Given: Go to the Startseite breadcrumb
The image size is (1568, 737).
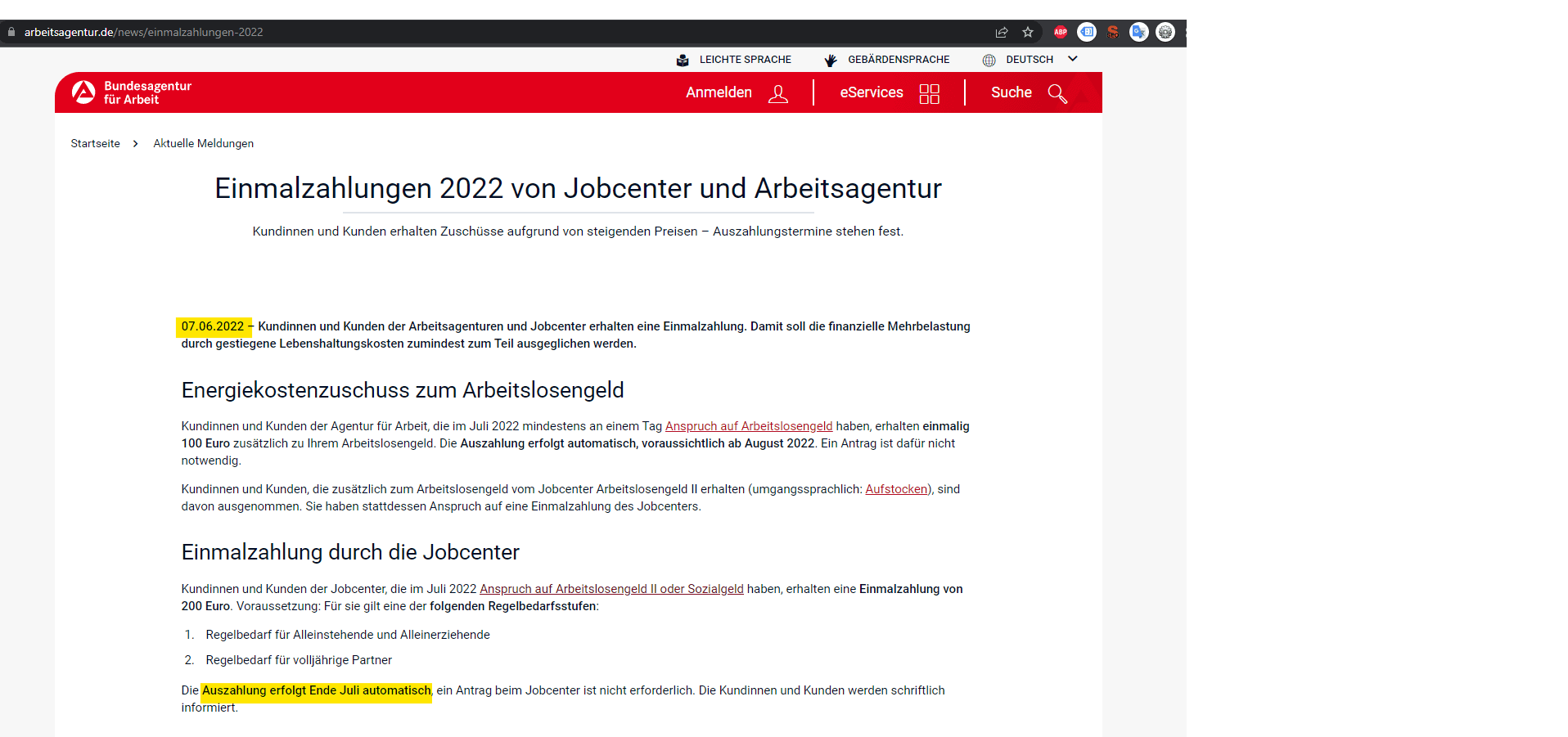Looking at the screenshot, I should [x=95, y=143].
